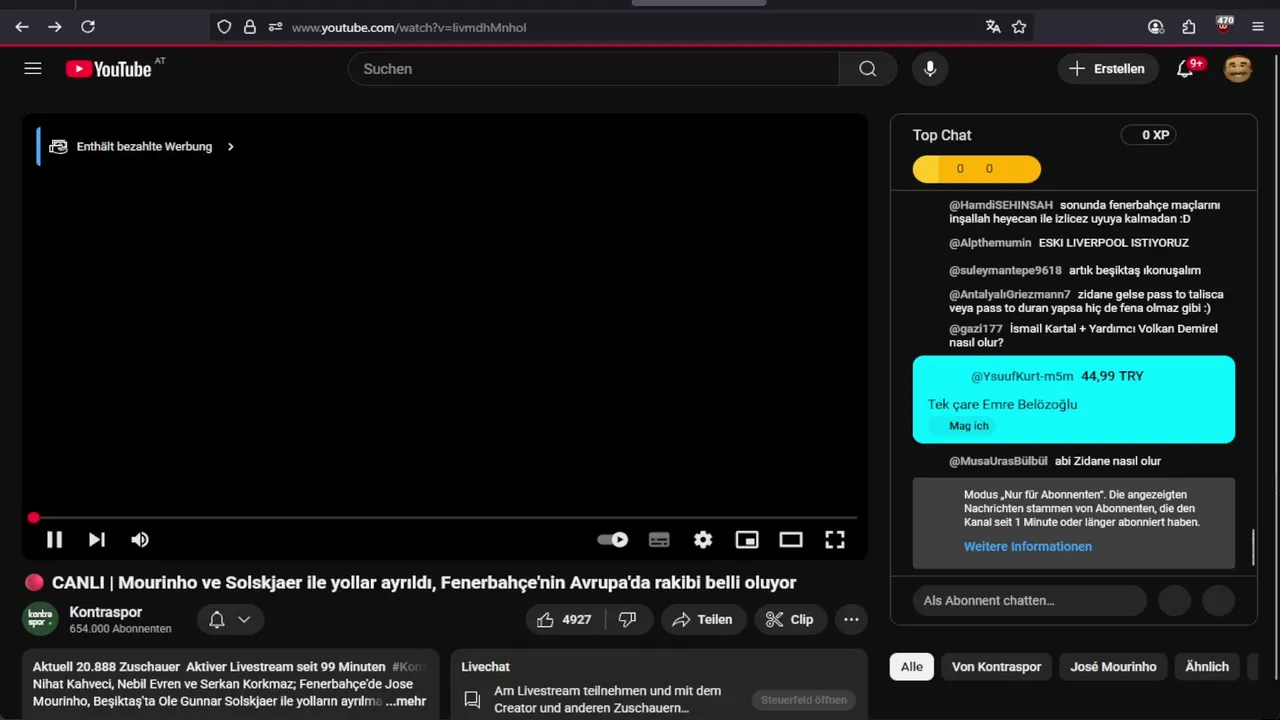The height and width of the screenshot is (720, 1280).
Task: Toggle subtitles with the captions icon
Action: point(659,539)
